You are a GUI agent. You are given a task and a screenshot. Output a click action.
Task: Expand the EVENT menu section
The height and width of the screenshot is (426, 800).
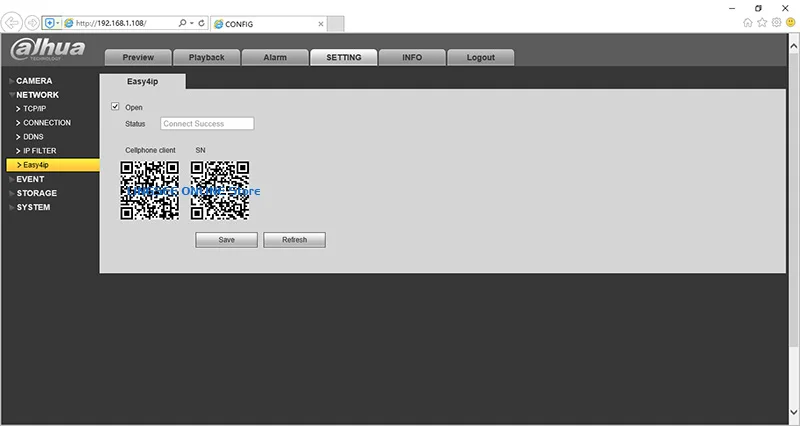[x=30, y=179]
